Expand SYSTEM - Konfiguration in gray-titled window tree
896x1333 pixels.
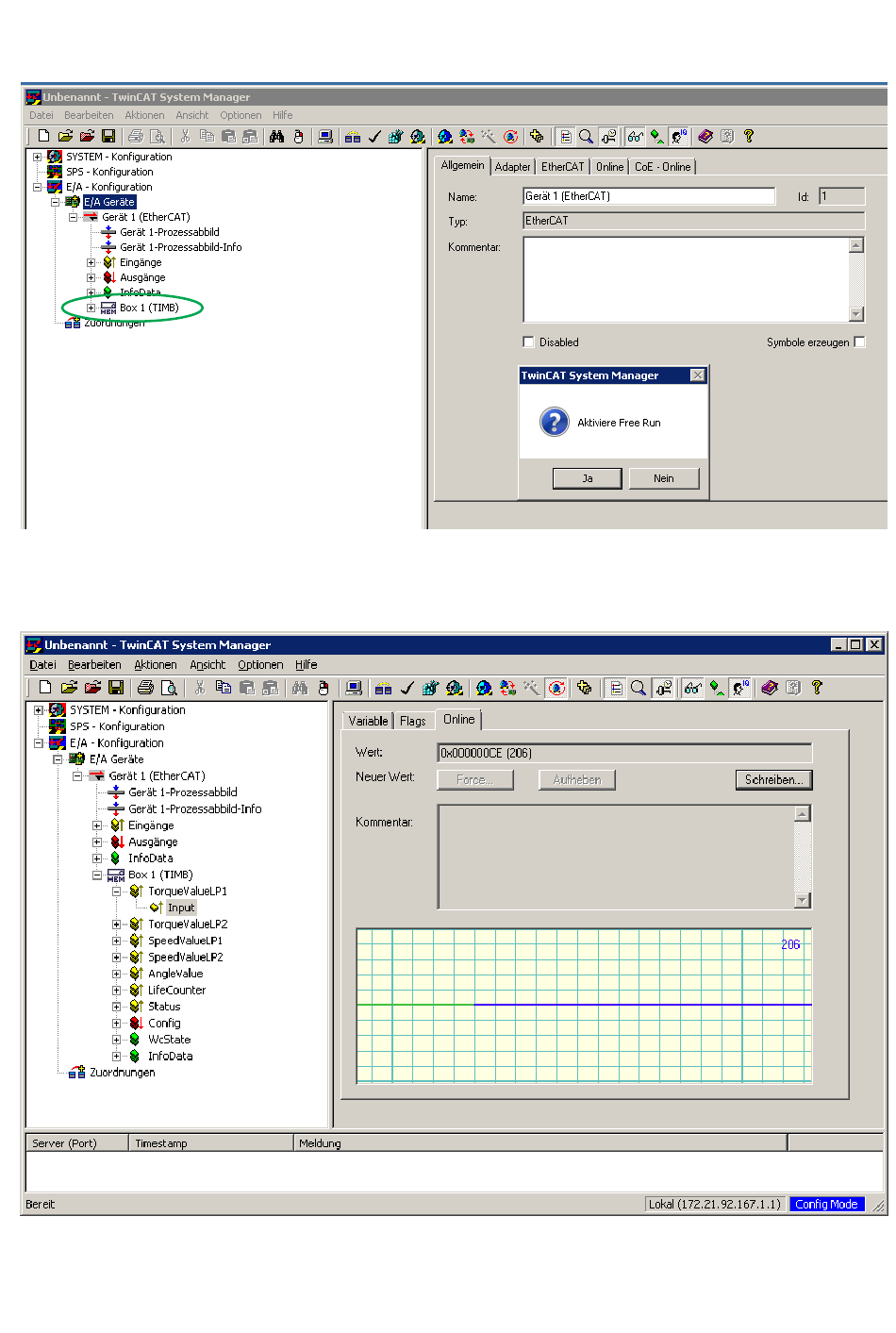click(38, 157)
